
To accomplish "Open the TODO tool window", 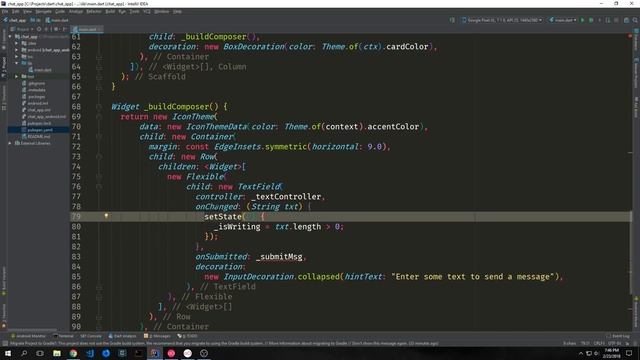I will [188, 336].
